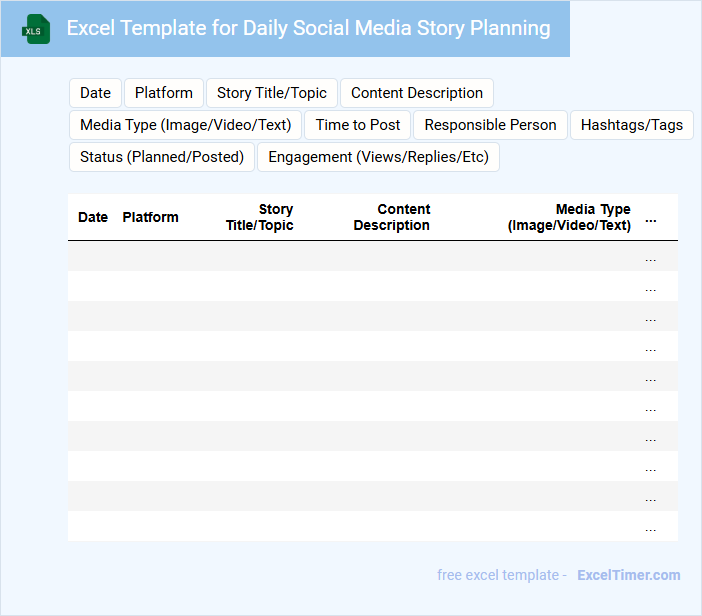The image size is (702, 616).
Task: Click the Content Description column header
Action: (x=392, y=217)
